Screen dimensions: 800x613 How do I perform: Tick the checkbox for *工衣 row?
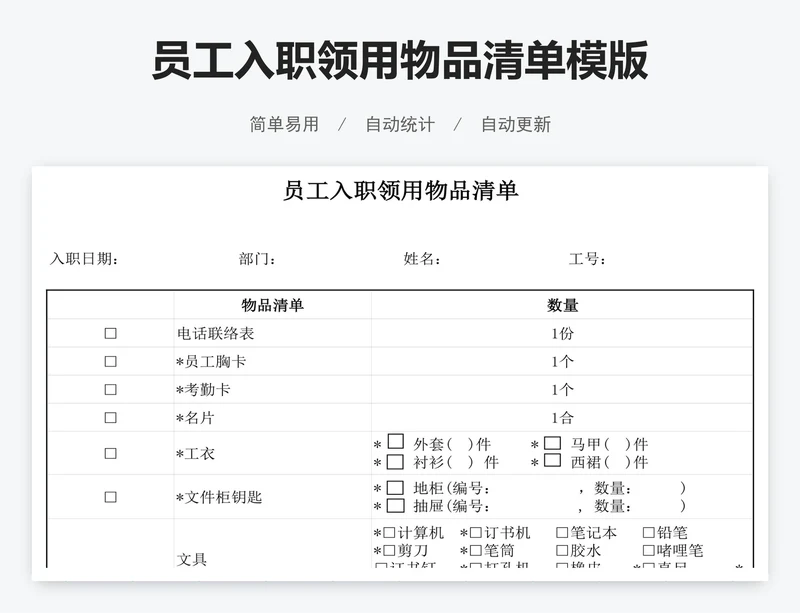pos(110,453)
